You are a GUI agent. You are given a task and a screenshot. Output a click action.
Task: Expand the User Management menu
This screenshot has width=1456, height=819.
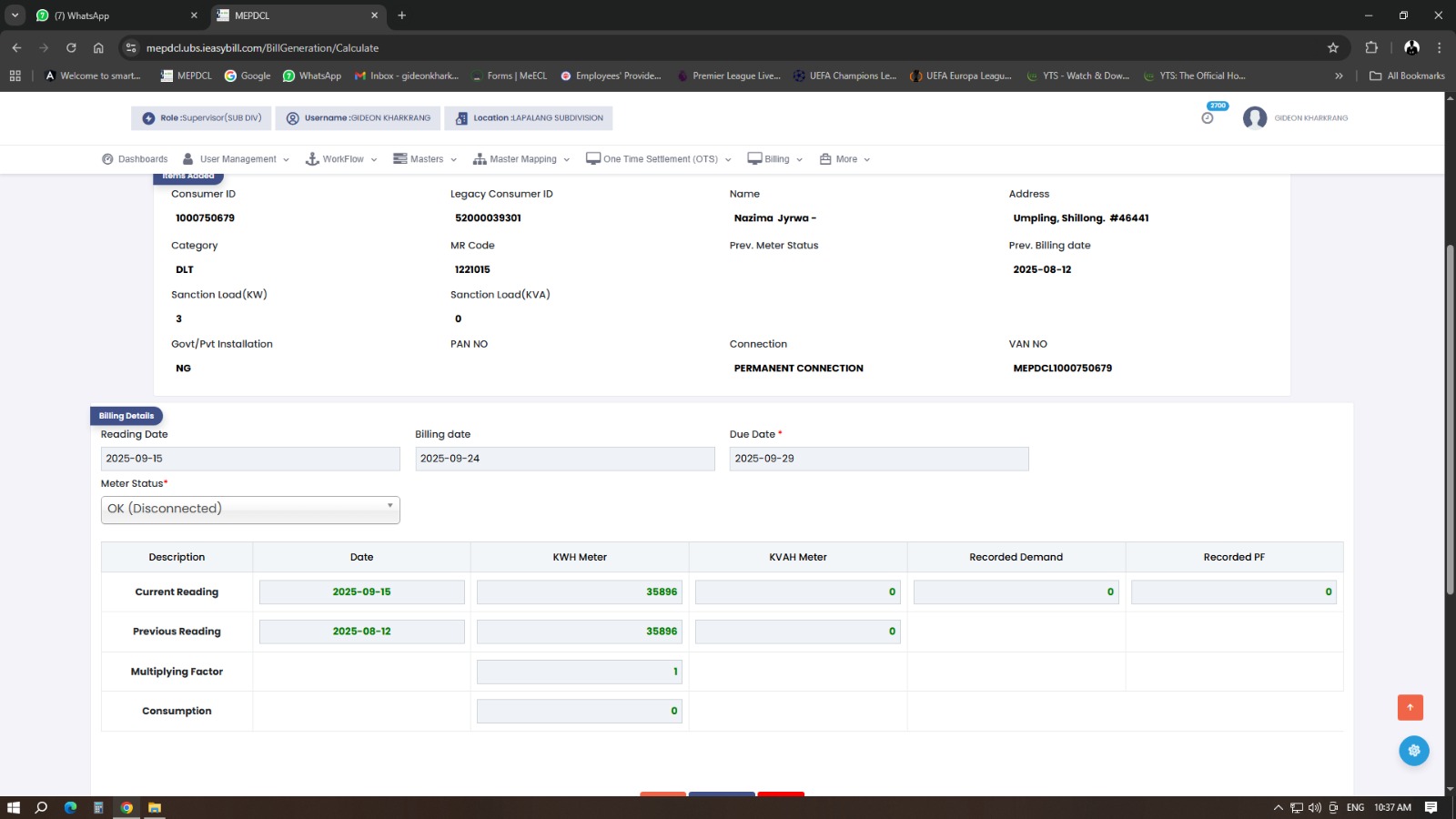click(237, 159)
